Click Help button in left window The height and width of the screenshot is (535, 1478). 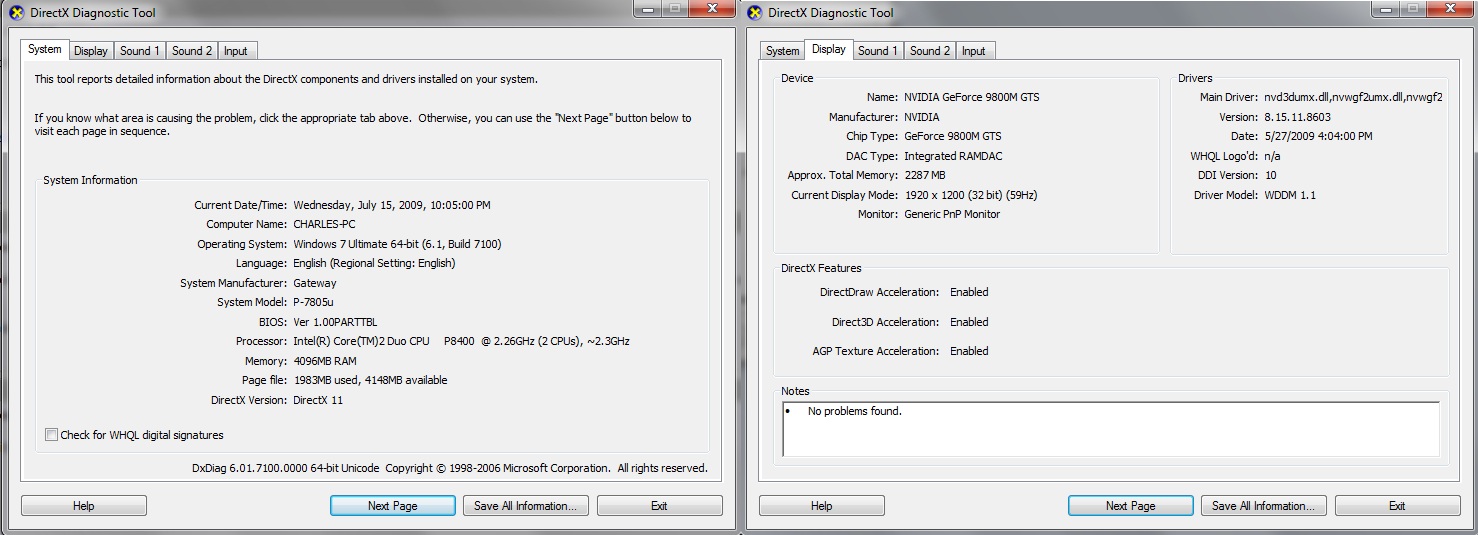pos(84,506)
